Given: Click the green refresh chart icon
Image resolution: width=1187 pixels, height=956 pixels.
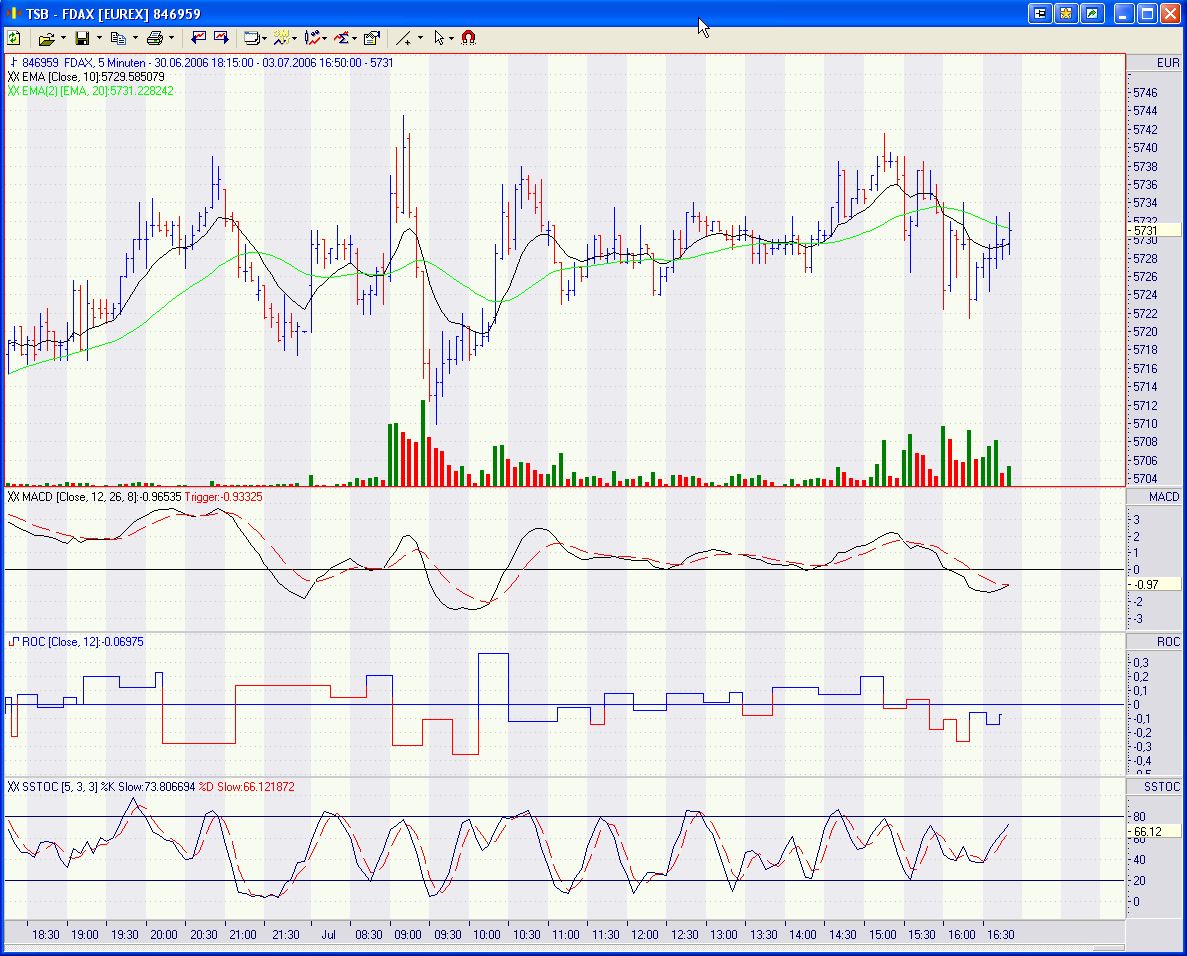Looking at the screenshot, I should point(14,38).
